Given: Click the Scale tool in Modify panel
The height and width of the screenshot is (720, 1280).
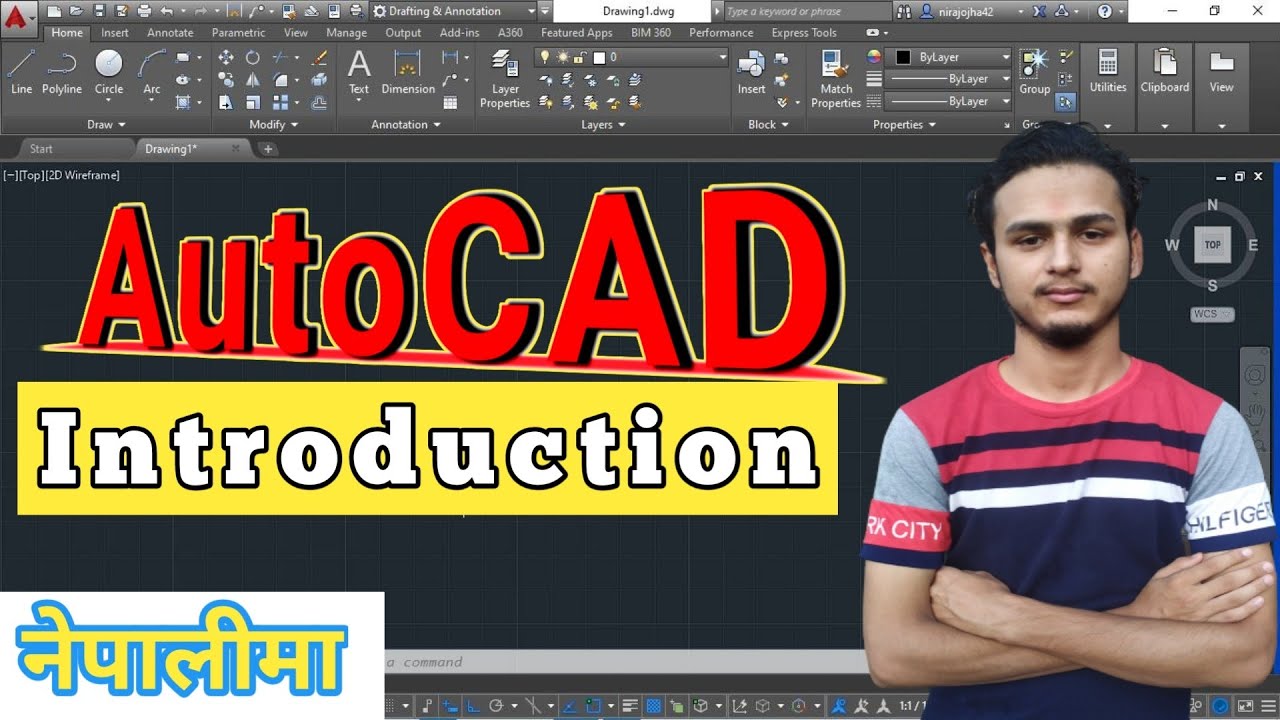Looking at the screenshot, I should pos(253,102).
